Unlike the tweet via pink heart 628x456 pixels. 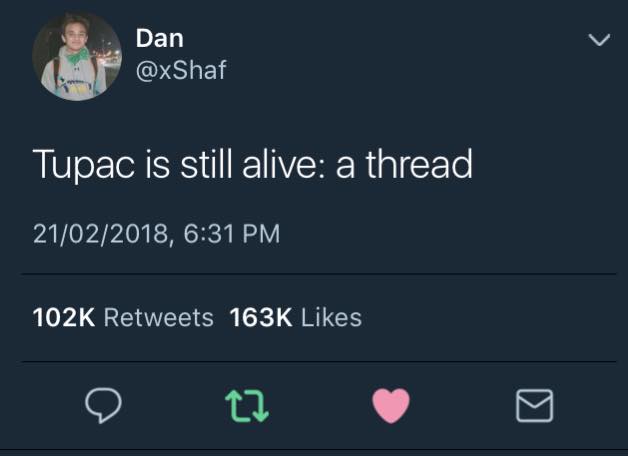pos(391,406)
